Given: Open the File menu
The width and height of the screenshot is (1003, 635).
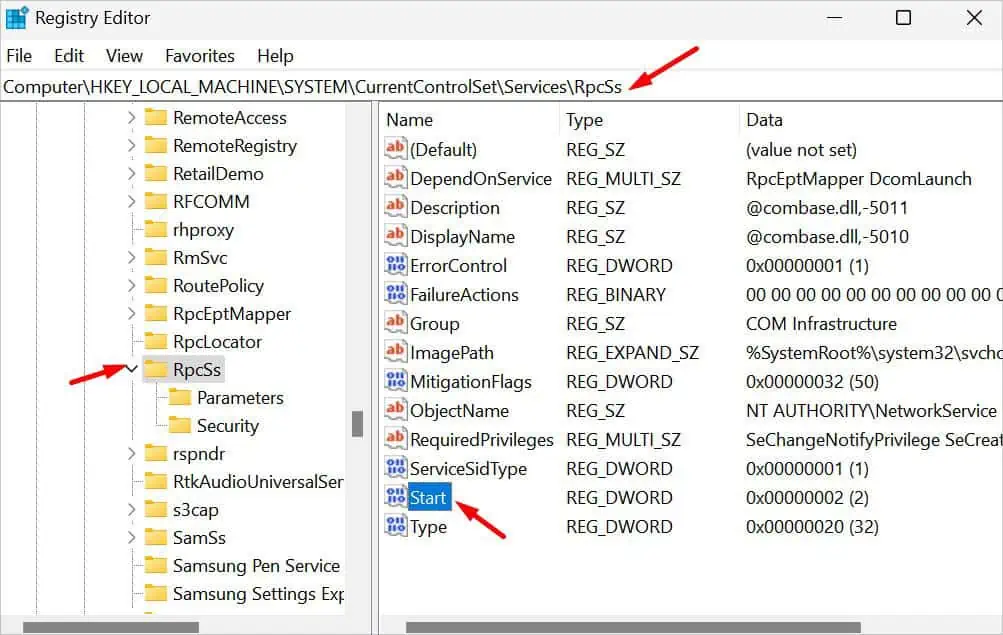Looking at the screenshot, I should [18, 55].
